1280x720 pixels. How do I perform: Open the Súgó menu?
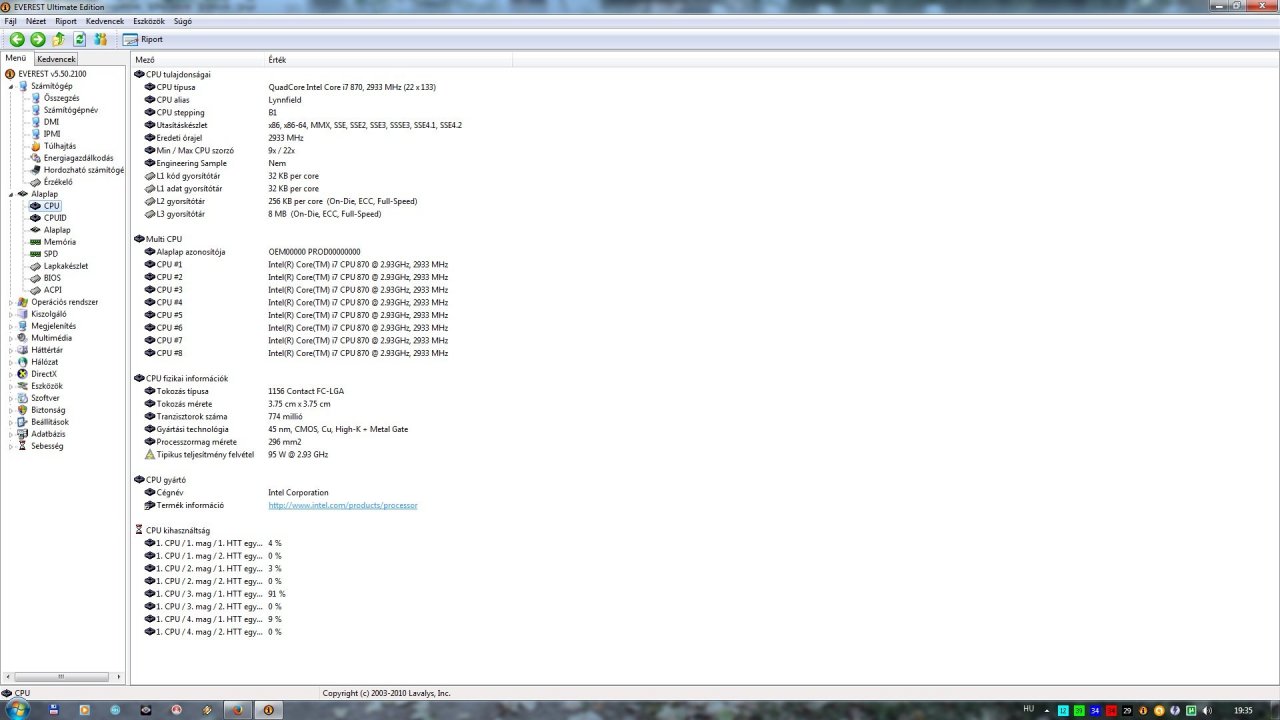point(183,21)
